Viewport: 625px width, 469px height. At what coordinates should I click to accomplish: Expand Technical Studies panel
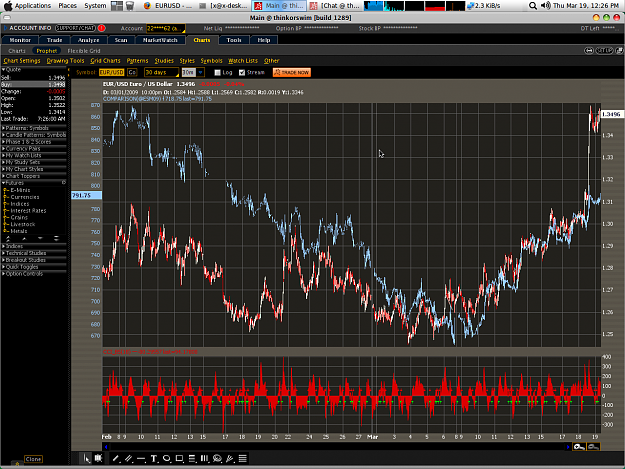34,253
